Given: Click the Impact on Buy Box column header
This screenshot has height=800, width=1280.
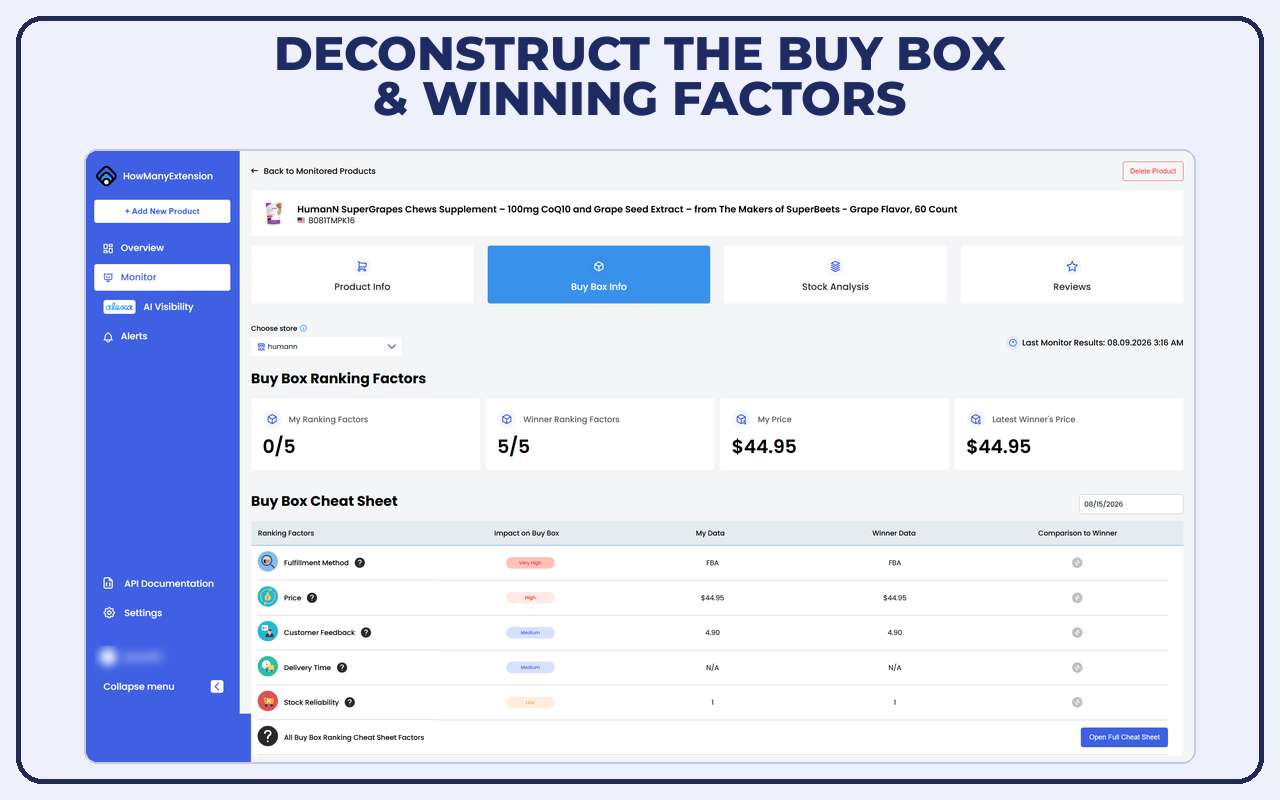Looking at the screenshot, I should click(527, 533).
